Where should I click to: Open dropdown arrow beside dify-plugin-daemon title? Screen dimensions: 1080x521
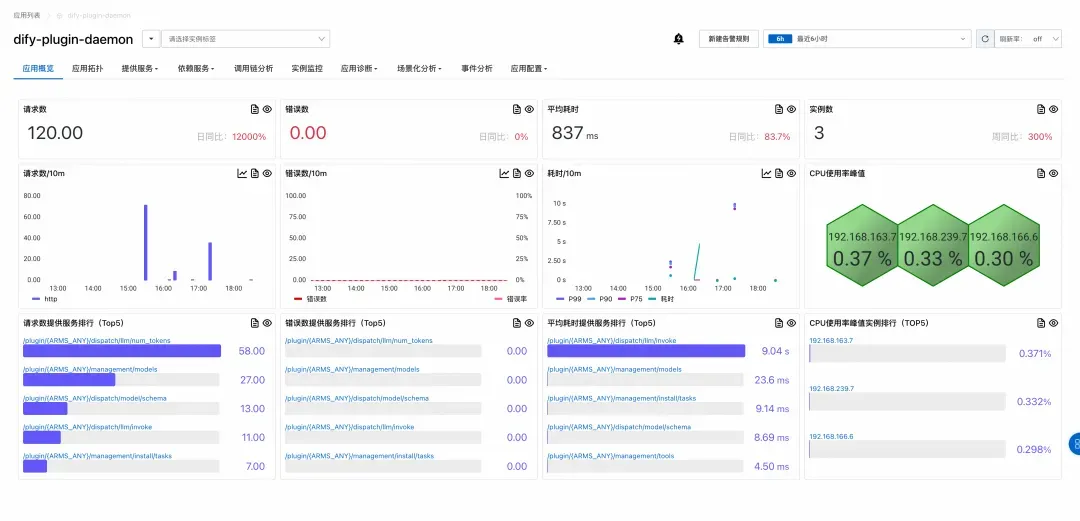pyautogui.click(x=151, y=39)
